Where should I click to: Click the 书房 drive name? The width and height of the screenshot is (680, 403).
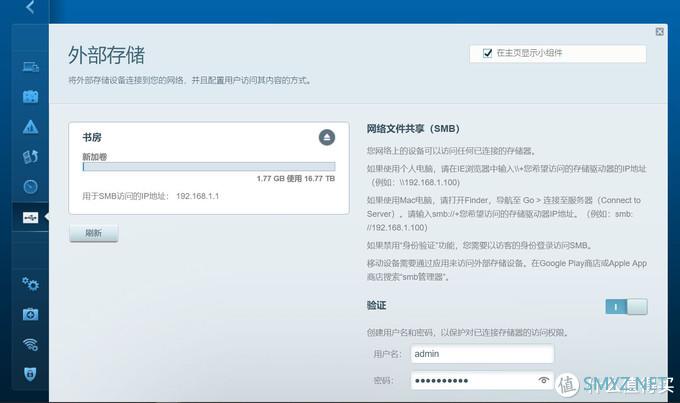[92, 138]
